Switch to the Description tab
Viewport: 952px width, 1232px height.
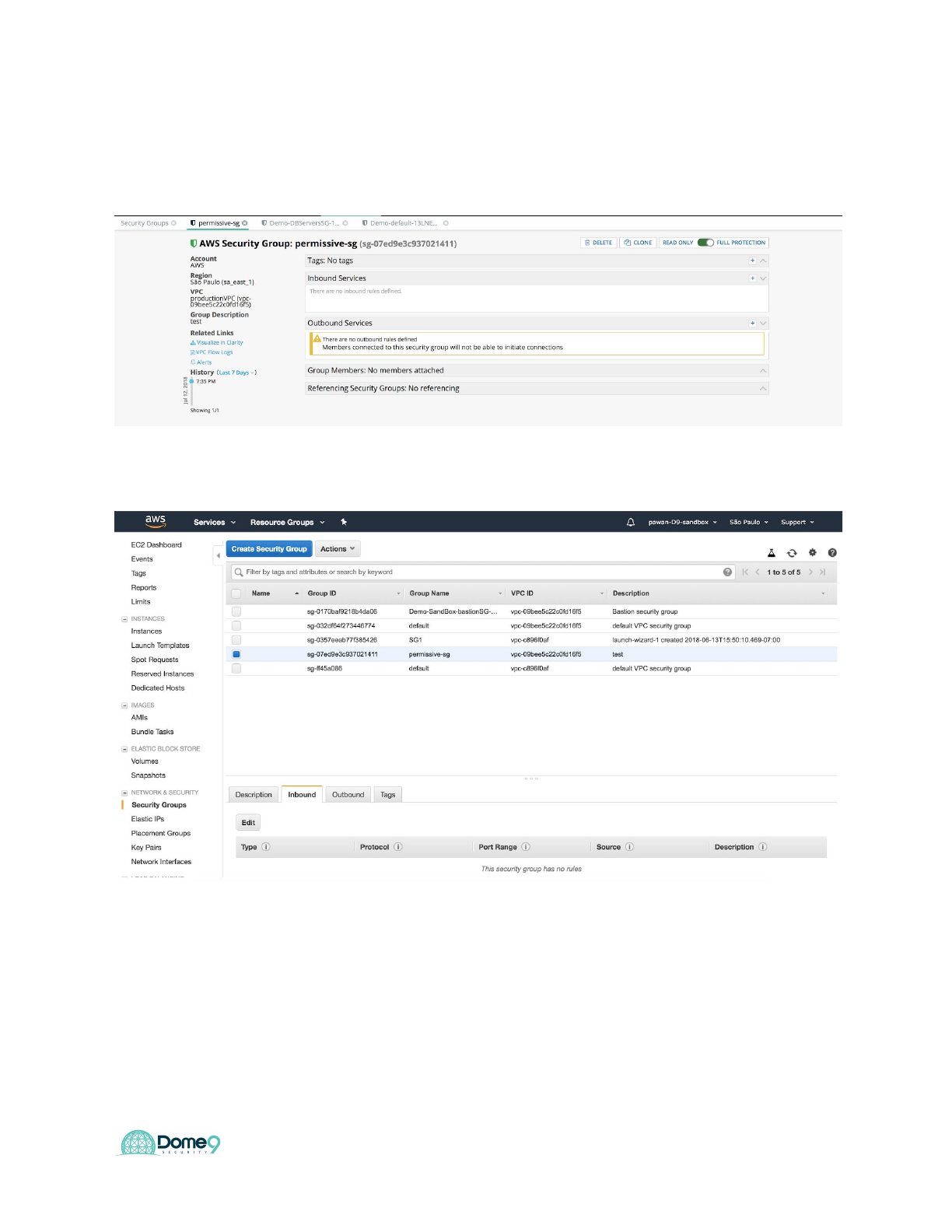(x=254, y=795)
